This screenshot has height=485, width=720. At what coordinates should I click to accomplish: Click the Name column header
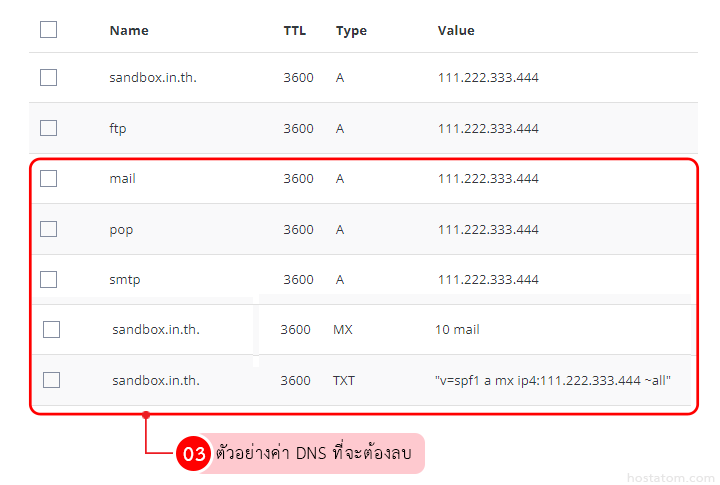click(129, 31)
